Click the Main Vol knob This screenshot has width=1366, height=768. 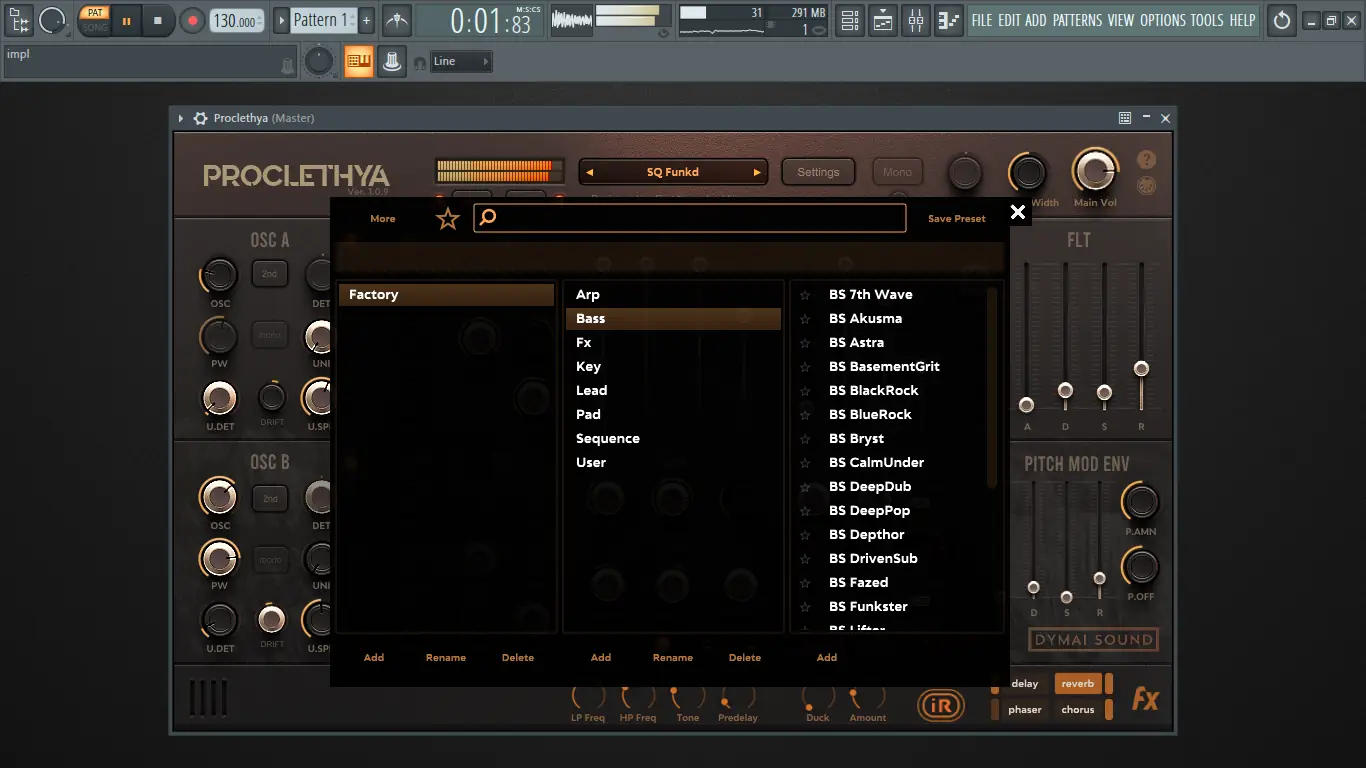click(1095, 172)
